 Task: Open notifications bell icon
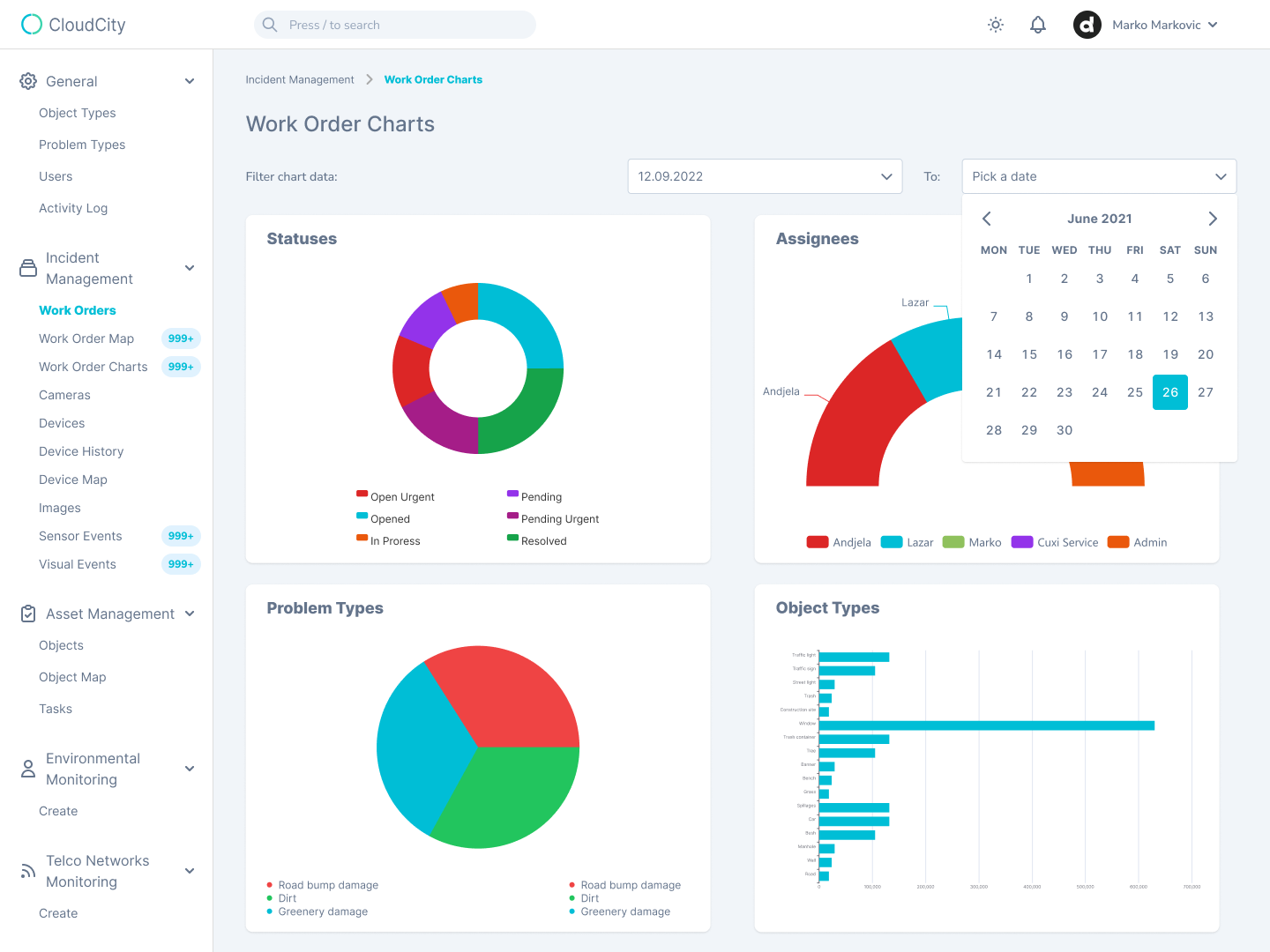point(1038,25)
